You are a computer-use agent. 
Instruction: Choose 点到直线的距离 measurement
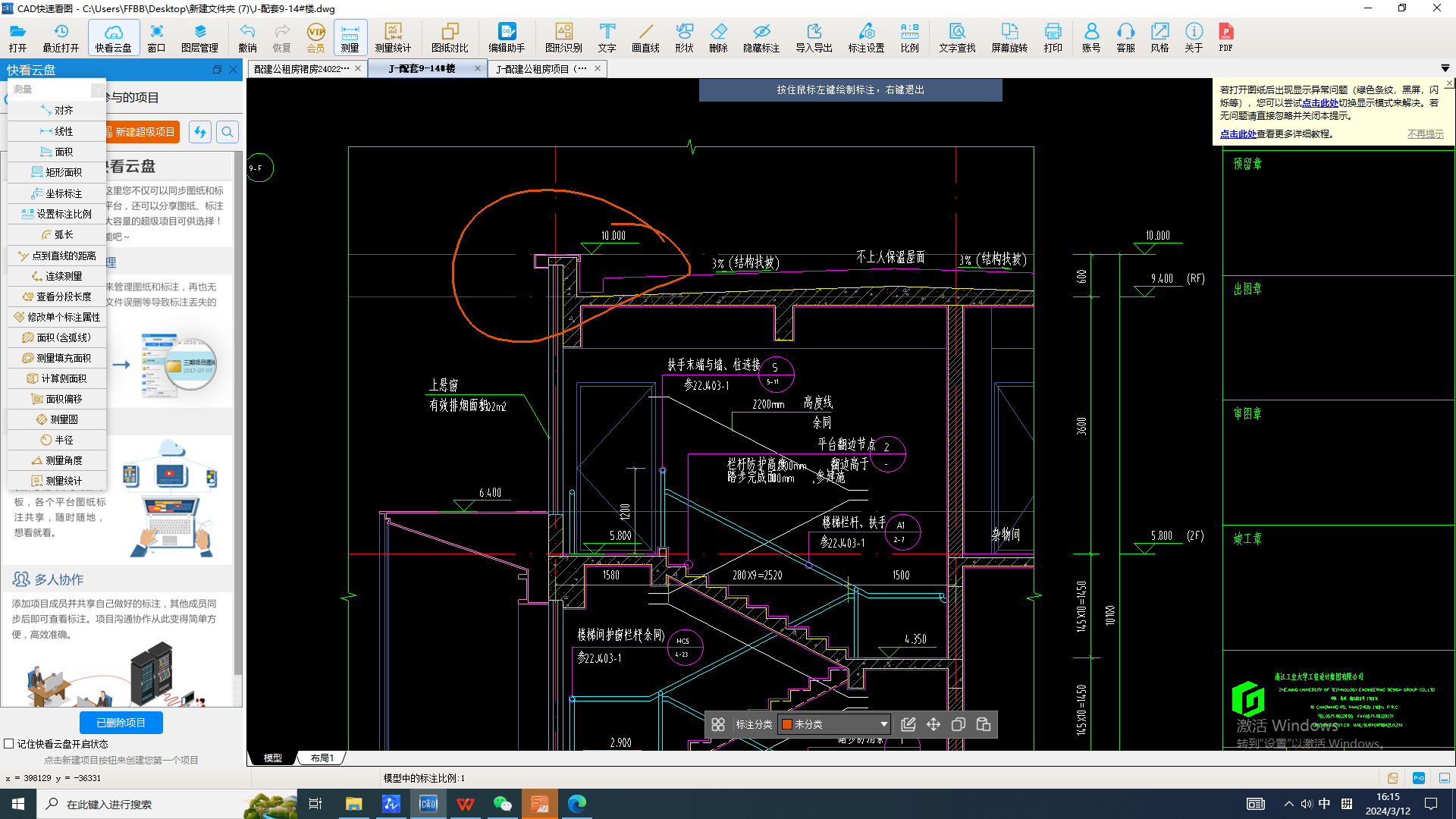(x=57, y=256)
